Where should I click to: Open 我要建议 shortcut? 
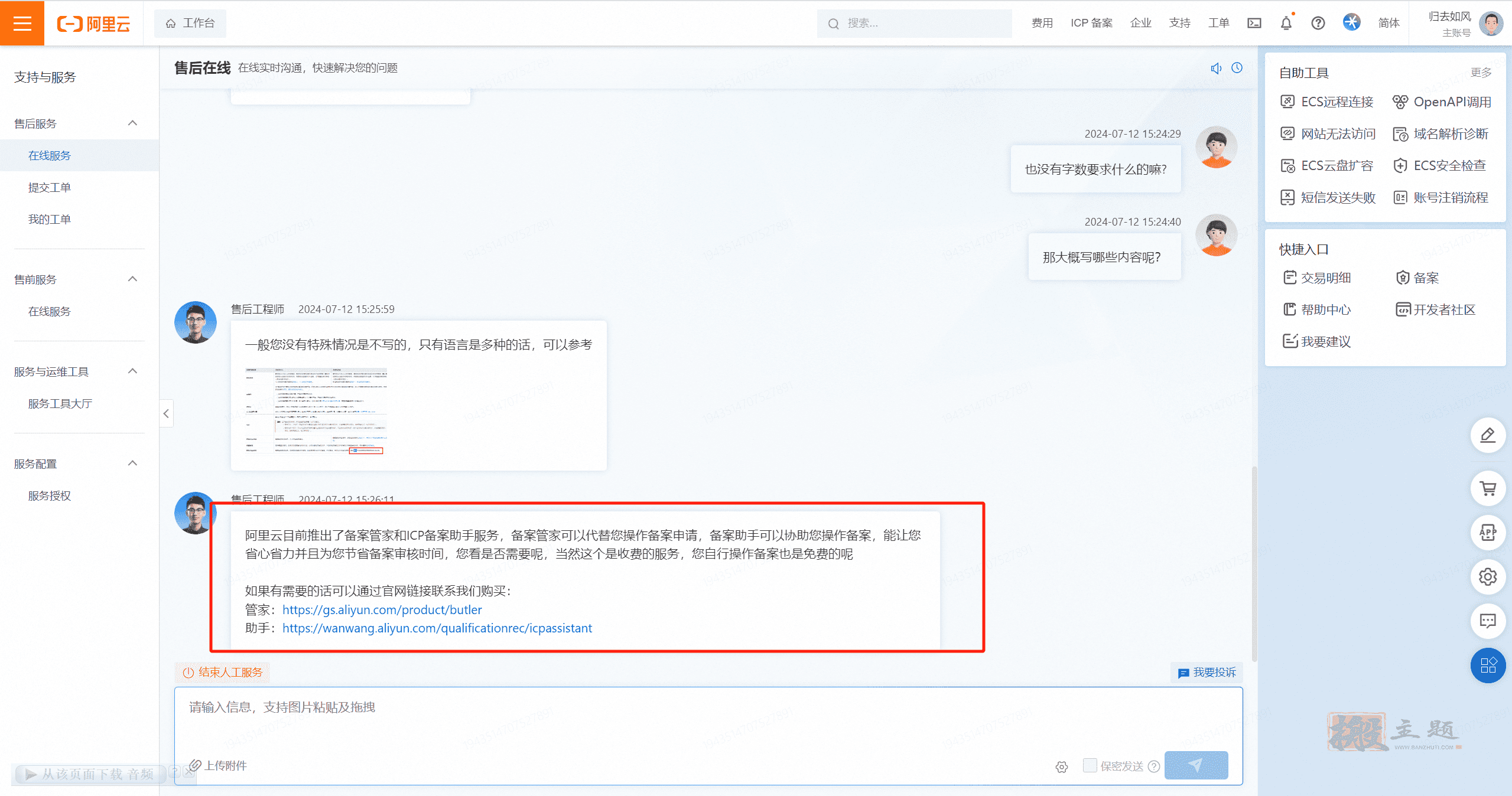pyautogui.click(x=1318, y=341)
